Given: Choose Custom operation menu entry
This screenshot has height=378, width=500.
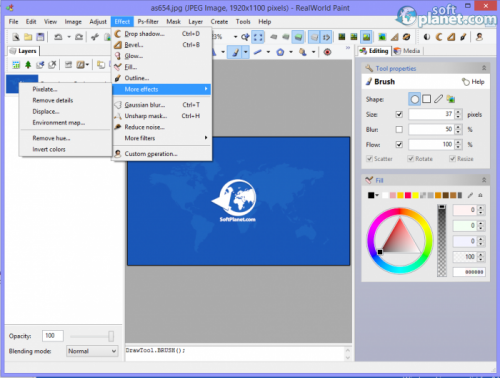Looking at the screenshot, I should coord(162,154).
